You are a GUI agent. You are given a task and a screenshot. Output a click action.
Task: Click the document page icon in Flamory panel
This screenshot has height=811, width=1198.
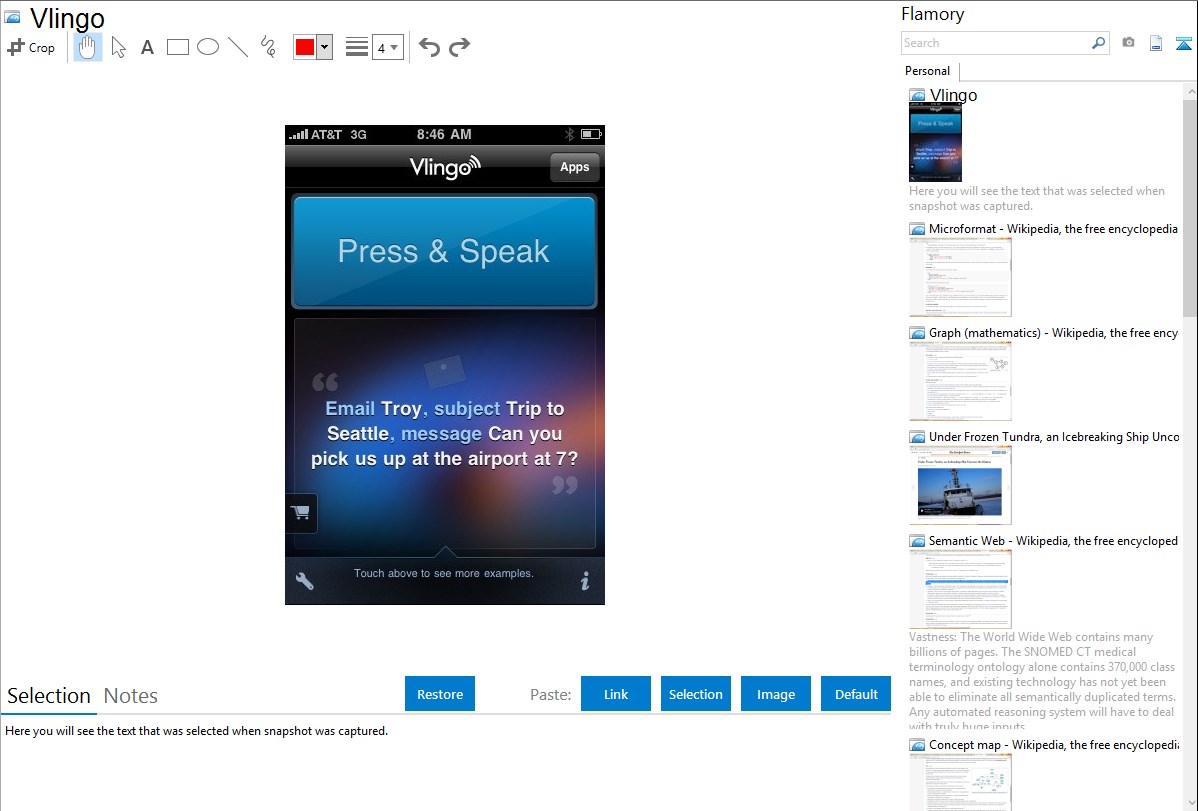click(1156, 43)
